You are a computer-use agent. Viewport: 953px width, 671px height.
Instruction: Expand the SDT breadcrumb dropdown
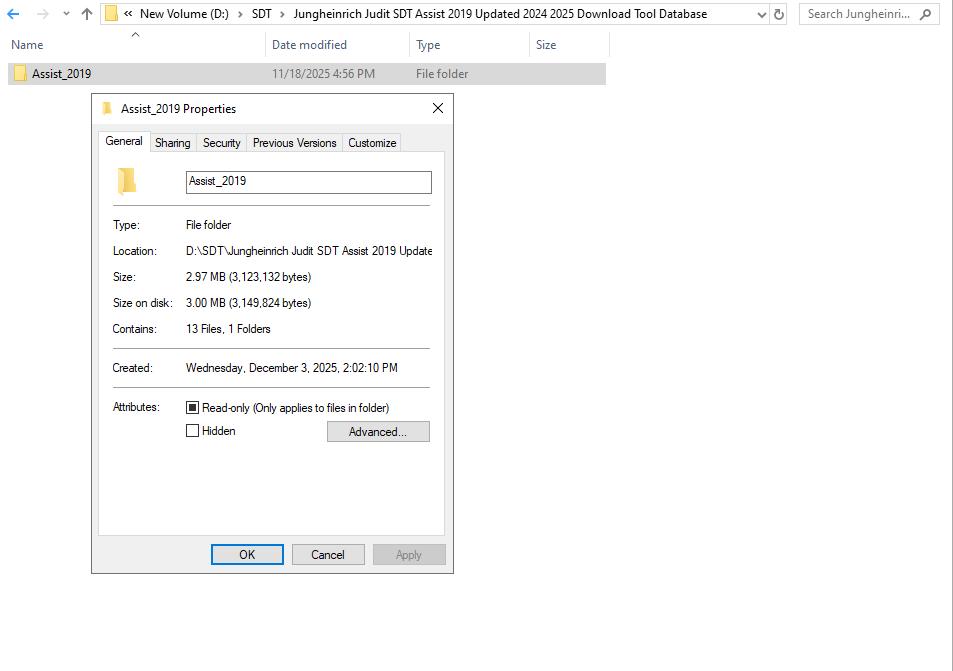tap(283, 14)
